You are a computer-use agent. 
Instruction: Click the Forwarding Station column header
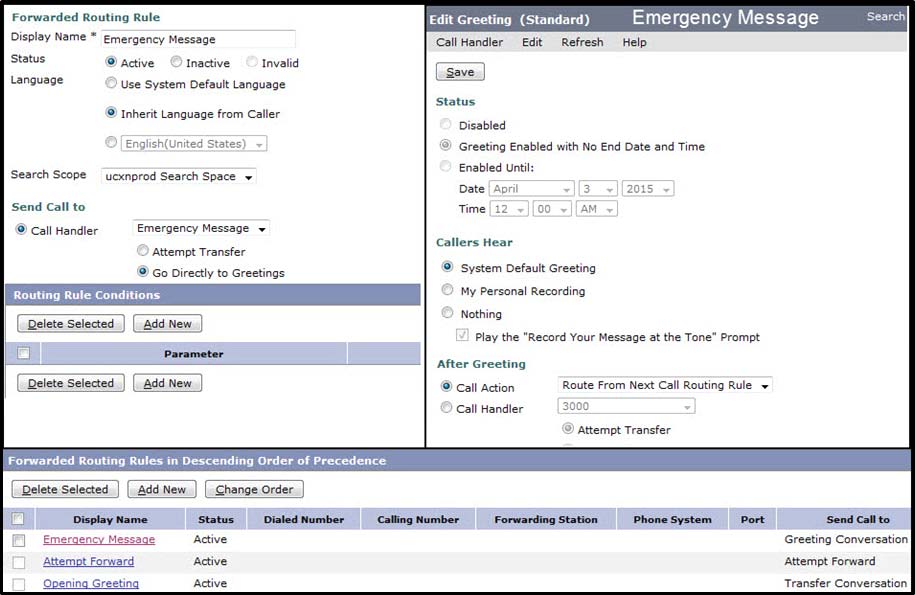click(x=546, y=519)
